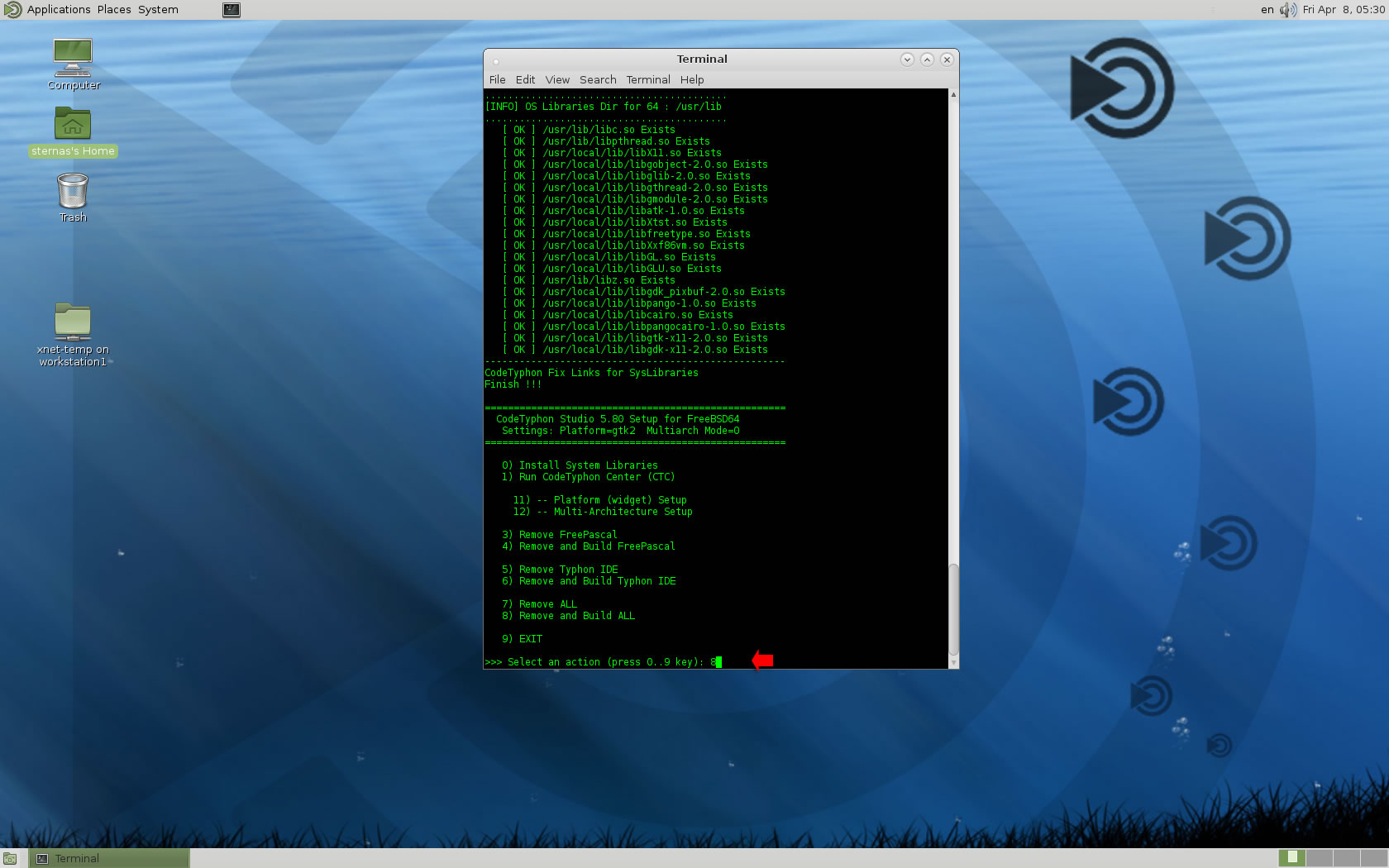Switch to the second workspace
Viewport: 1389px width, 868px height.
click(x=1320, y=858)
